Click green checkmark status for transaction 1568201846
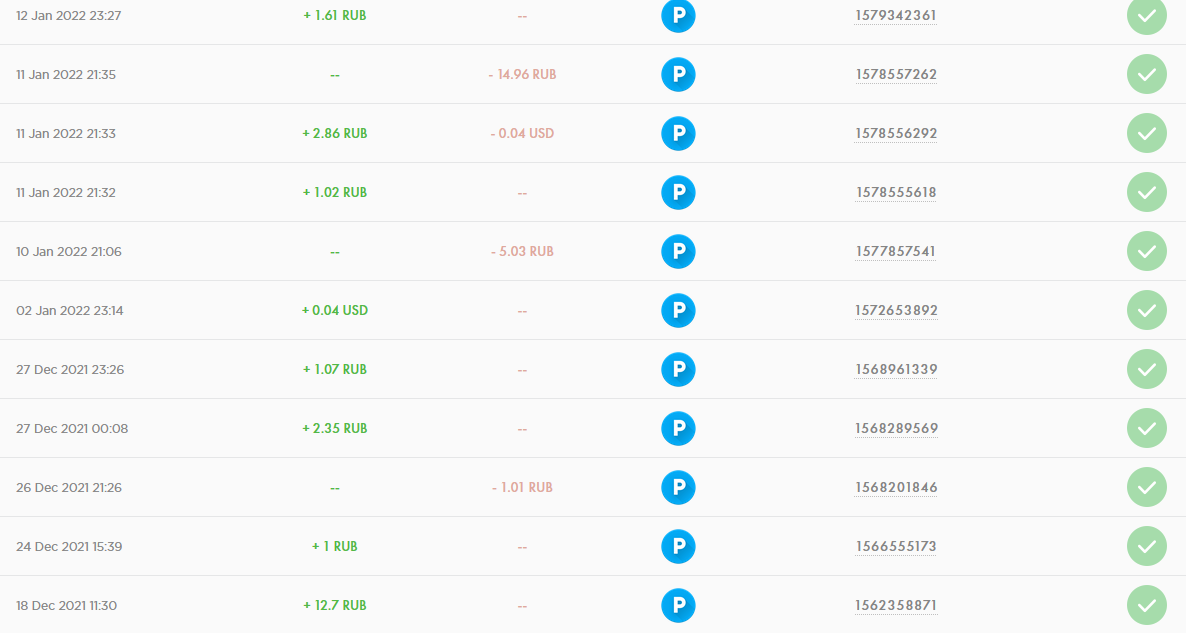 (1146, 487)
